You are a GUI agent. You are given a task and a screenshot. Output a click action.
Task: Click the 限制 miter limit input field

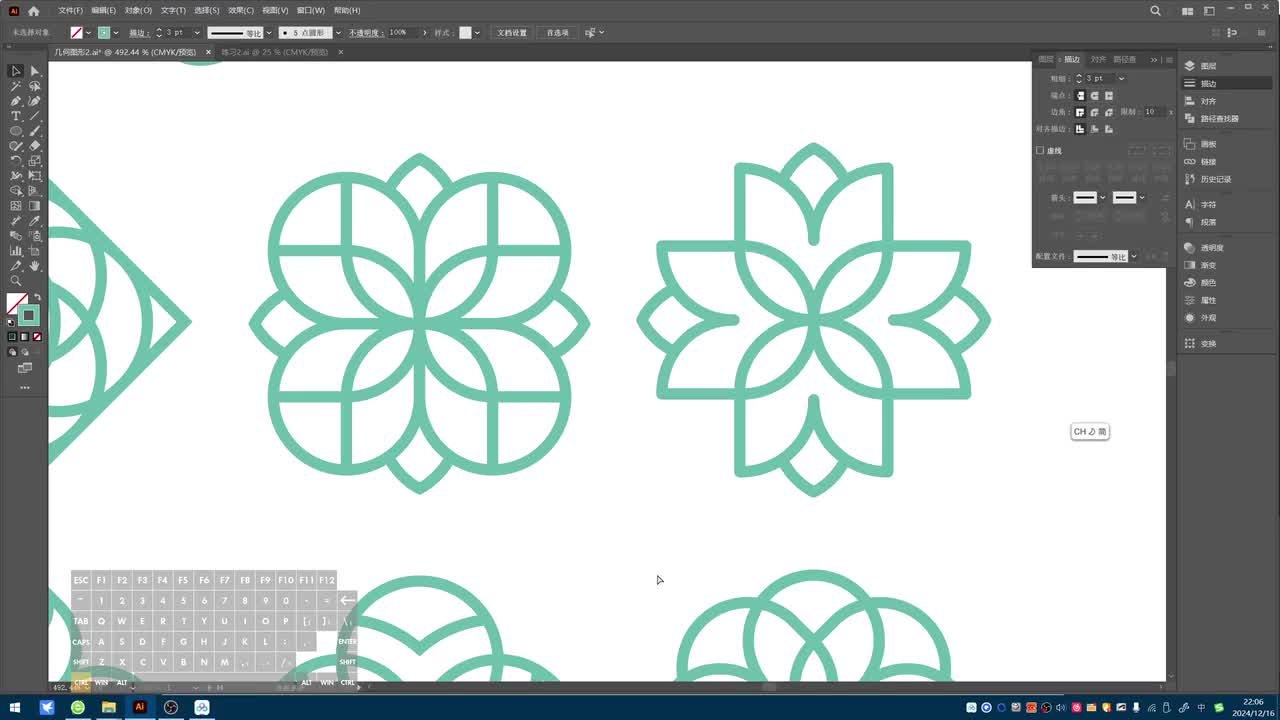click(1153, 112)
